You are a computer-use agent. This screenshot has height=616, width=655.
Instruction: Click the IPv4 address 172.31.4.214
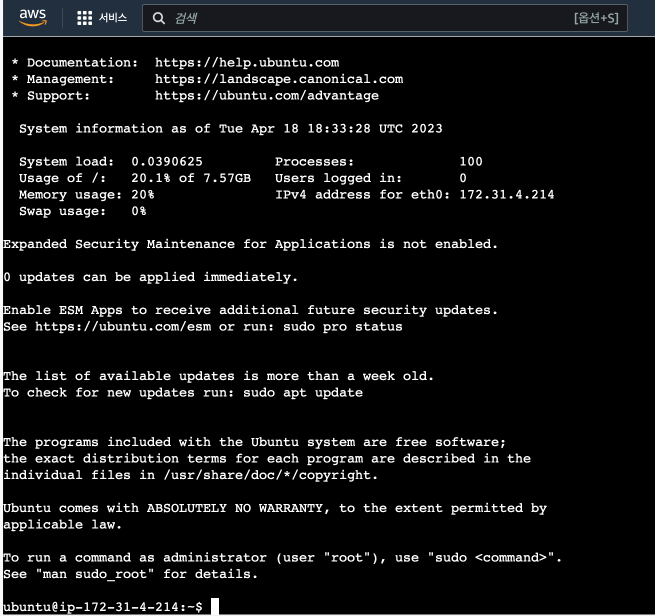pos(507,195)
